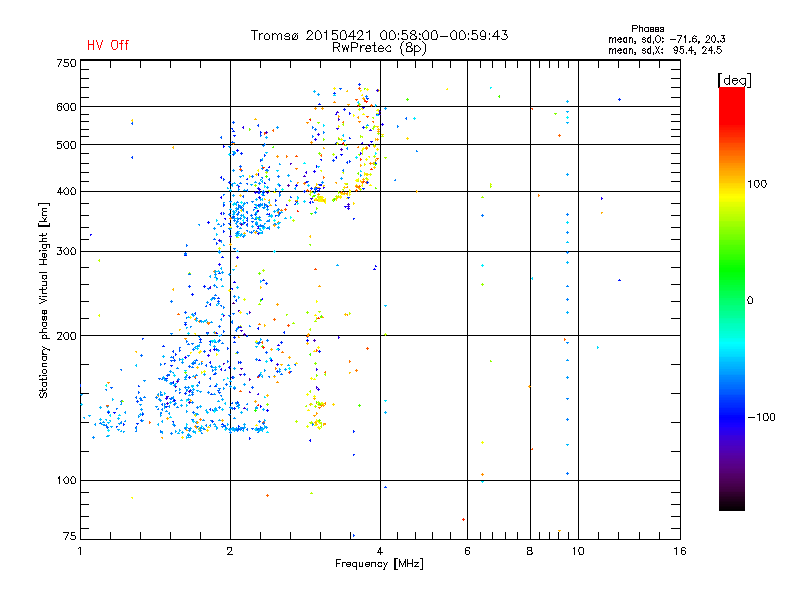Click the 'RwPretec (8p)' subtitle
Image resolution: width=800 pixels, height=600 pixels.
coord(379,48)
